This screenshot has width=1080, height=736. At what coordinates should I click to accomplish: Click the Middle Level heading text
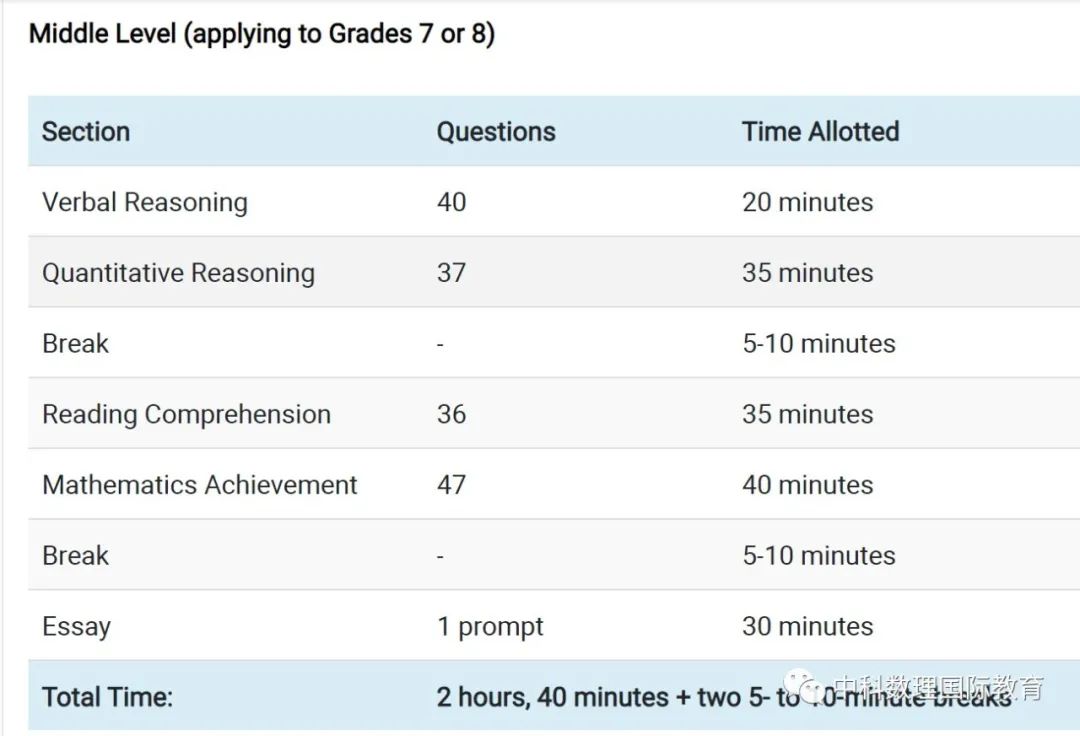pyautogui.click(x=262, y=34)
